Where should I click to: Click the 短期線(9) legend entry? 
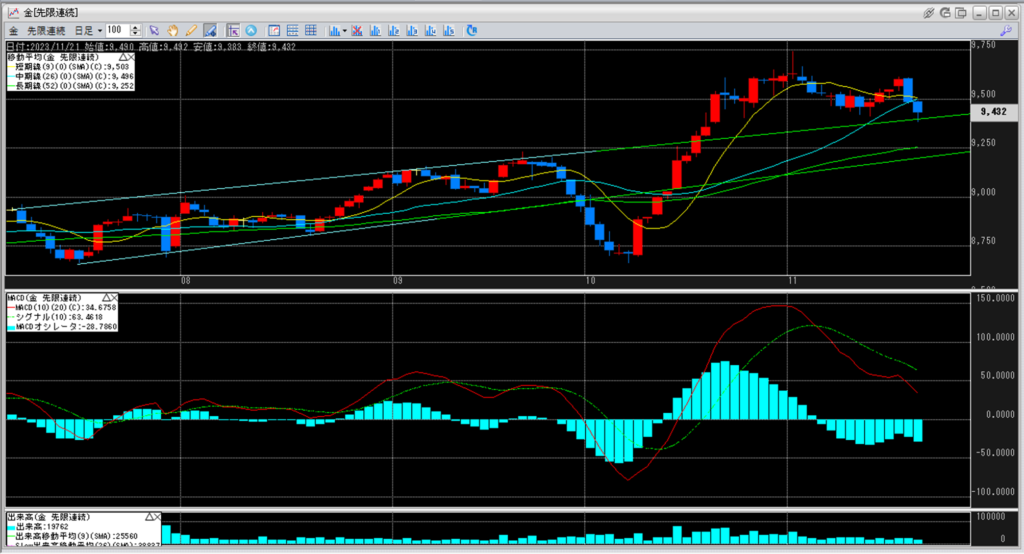pos(69,67)
